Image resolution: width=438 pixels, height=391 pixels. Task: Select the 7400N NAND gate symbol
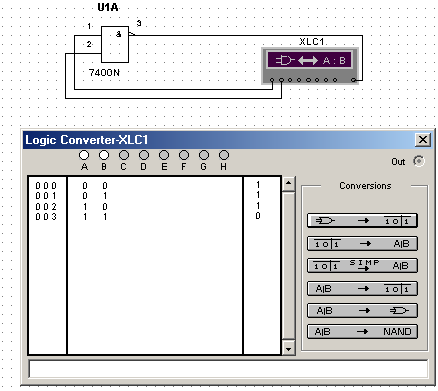[115, 44]
